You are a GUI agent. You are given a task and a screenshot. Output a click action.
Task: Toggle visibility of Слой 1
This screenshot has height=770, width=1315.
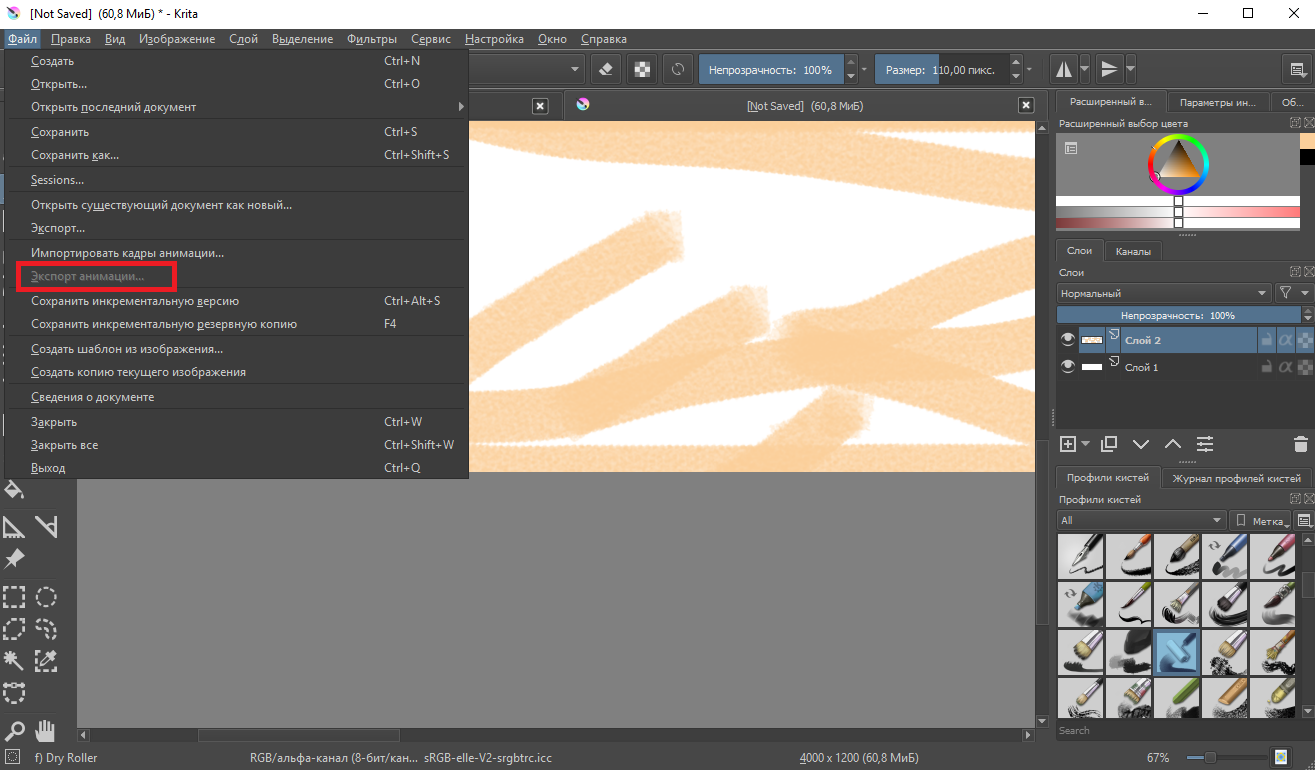1068,367
